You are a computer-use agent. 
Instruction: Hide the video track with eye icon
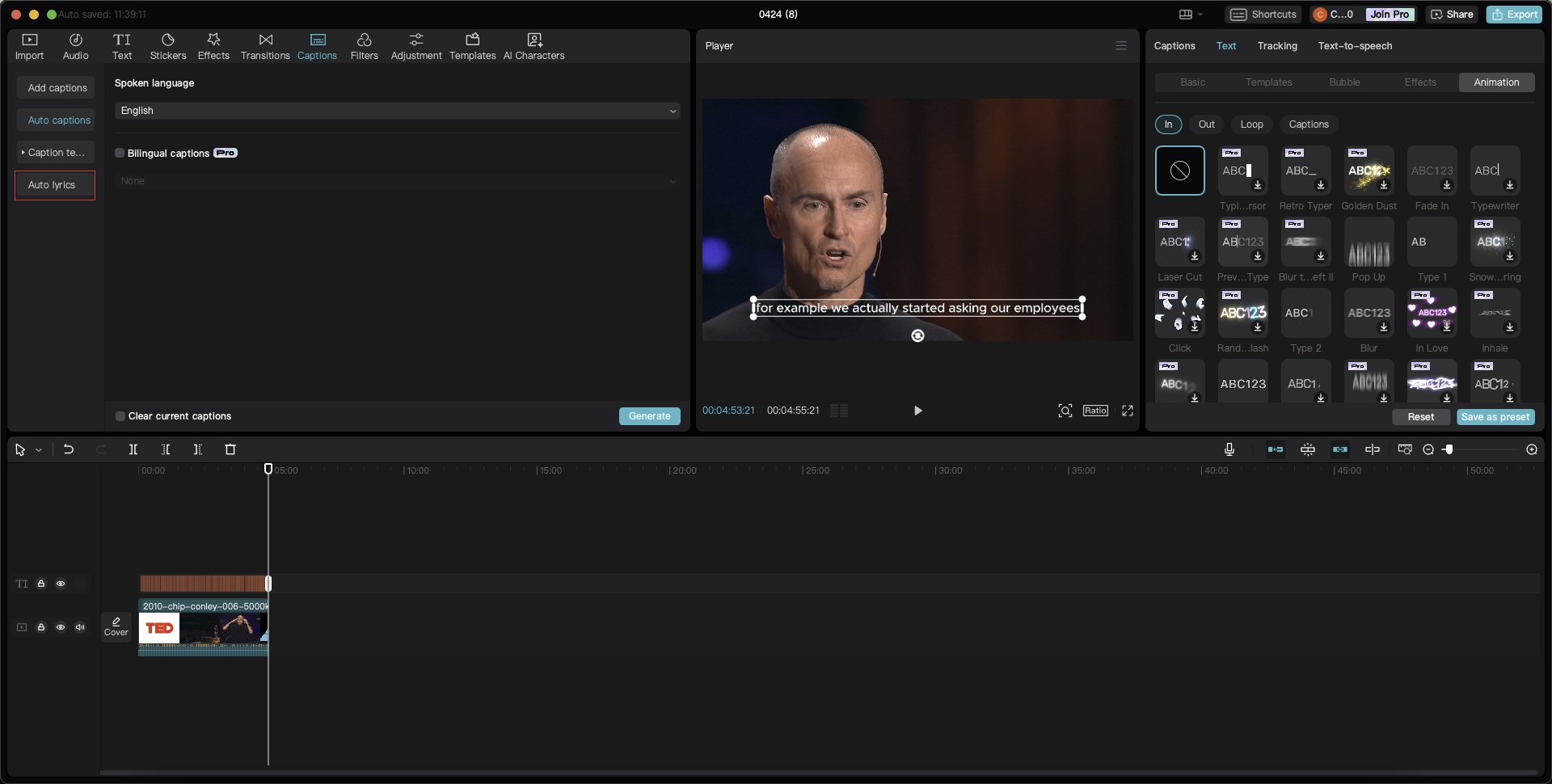[61, 627]
